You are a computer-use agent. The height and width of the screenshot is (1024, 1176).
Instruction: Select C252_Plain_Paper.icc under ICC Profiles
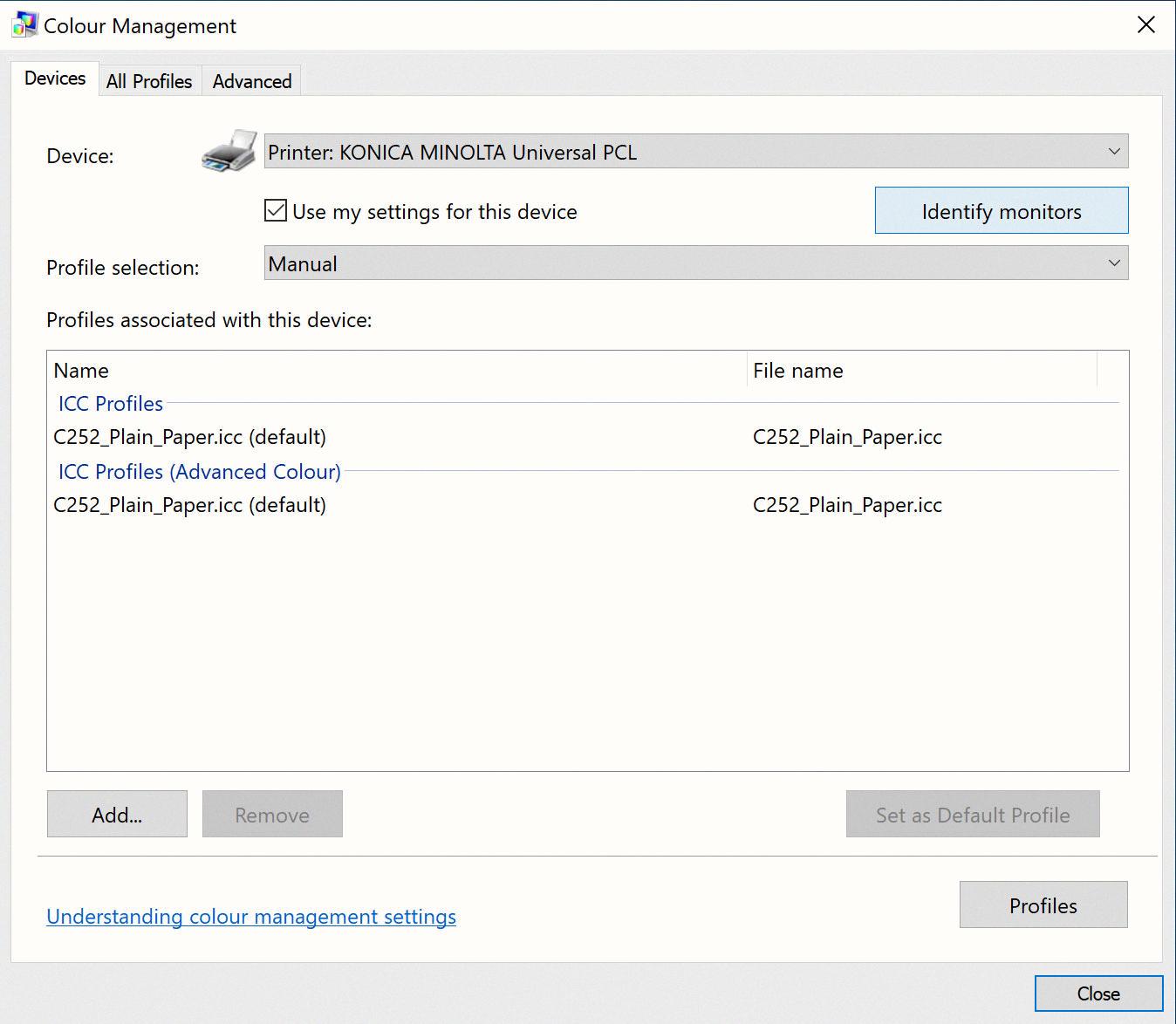pos(189,437)
